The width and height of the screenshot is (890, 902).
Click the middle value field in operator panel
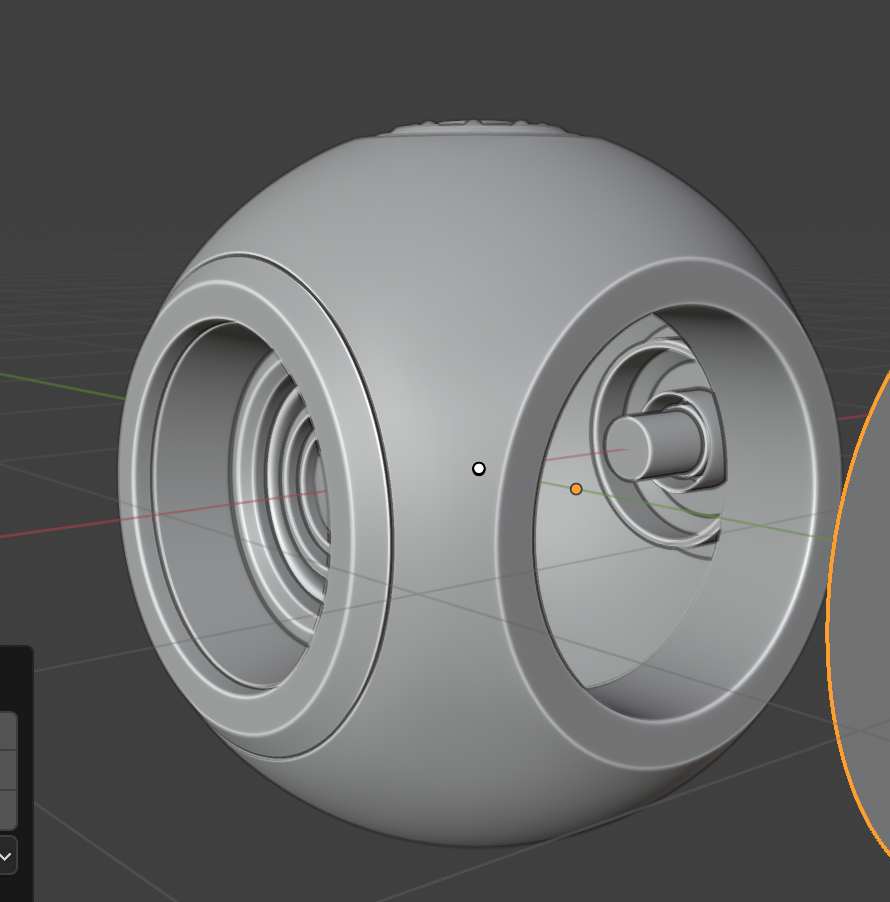click(7, 770)
